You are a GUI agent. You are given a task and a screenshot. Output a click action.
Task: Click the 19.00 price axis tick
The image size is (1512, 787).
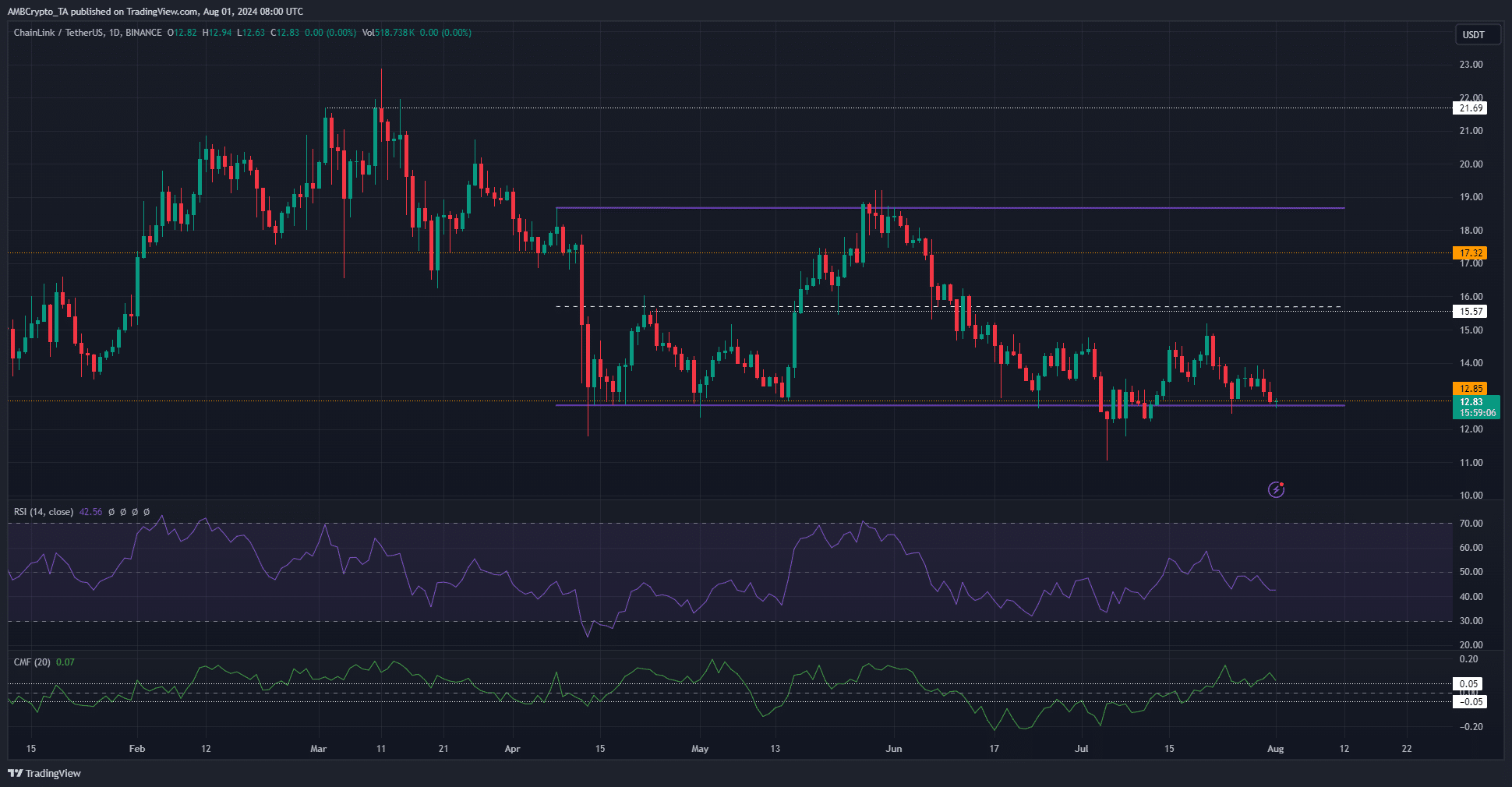(1471, 197)
